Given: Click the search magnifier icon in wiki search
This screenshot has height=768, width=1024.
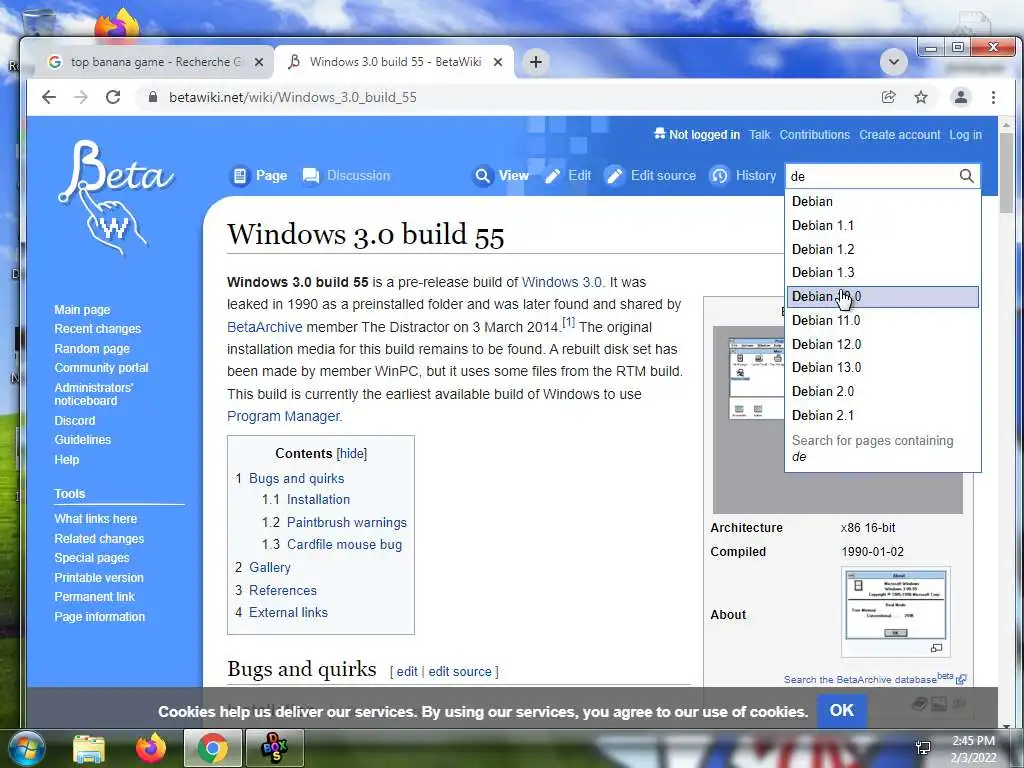Looking at the screenshot, I should (967, 176).
